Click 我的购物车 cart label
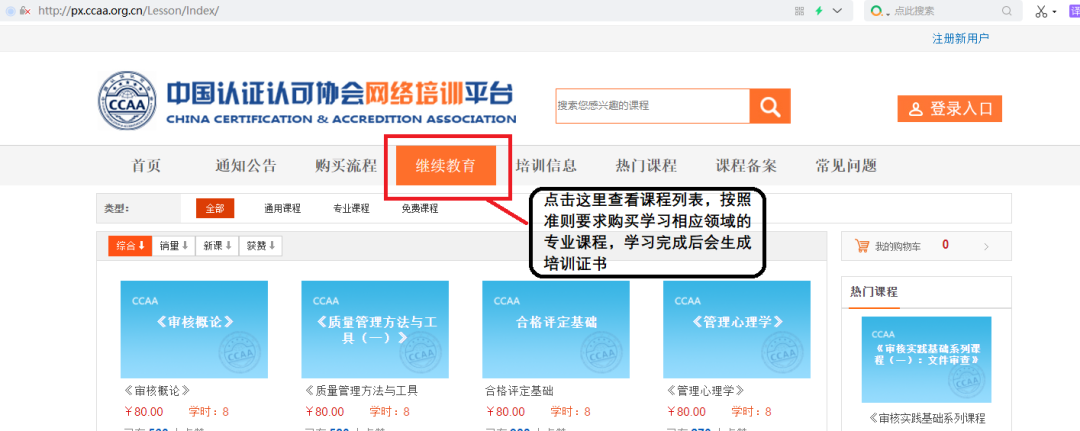 pyautogui.click(x=898, y=246)
